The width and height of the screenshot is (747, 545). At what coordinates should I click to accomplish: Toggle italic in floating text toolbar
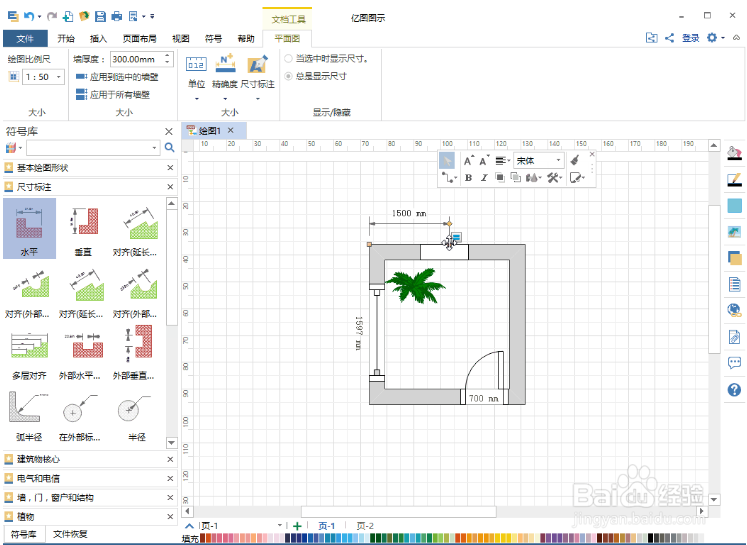click(x=484, y=178)
